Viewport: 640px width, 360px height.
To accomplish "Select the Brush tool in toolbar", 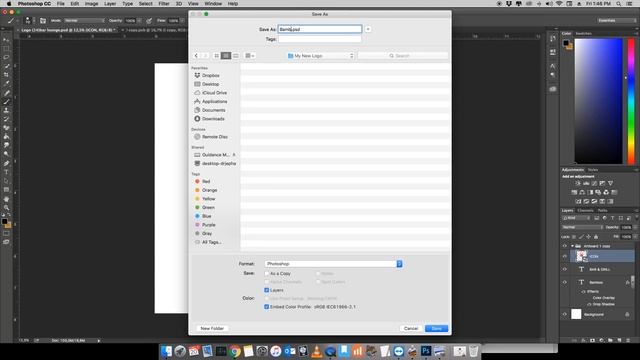I will 6,102.
